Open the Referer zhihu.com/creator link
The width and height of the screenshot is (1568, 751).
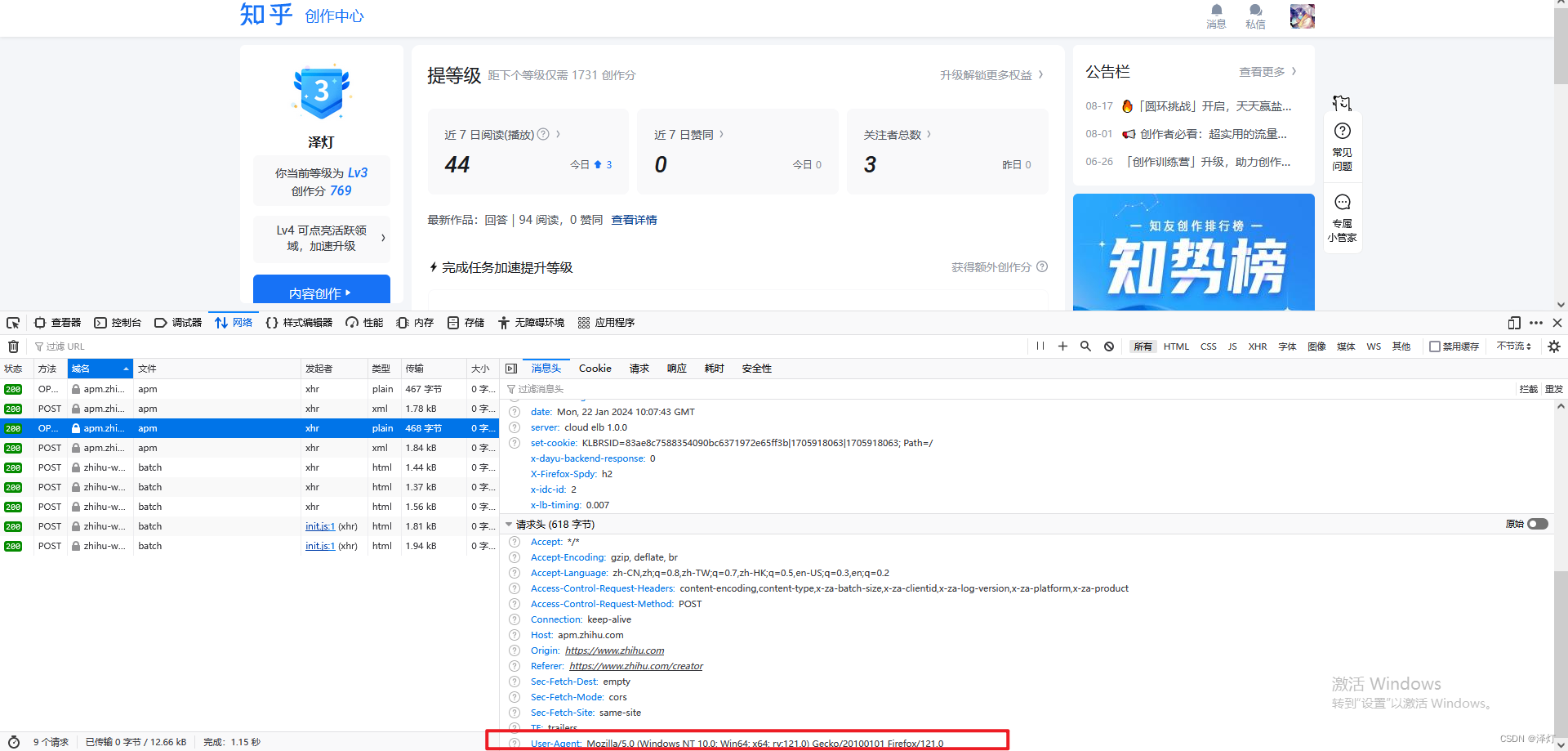point(635,666)
